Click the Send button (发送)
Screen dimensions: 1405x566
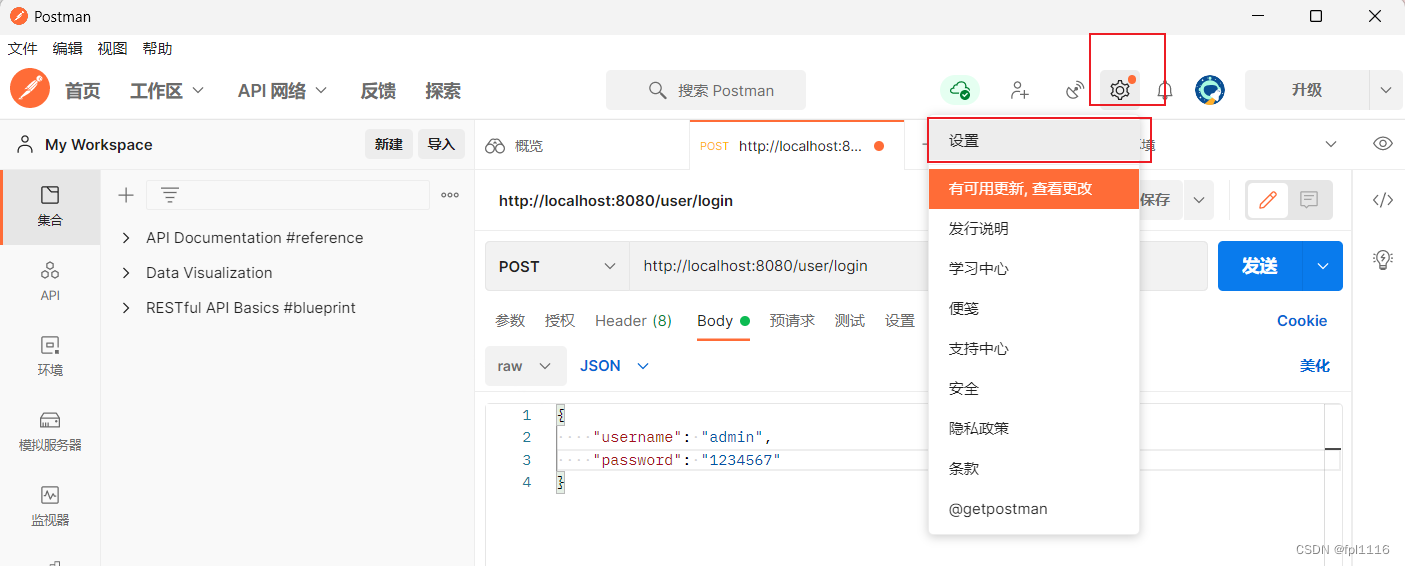[x=1260, y=266]
